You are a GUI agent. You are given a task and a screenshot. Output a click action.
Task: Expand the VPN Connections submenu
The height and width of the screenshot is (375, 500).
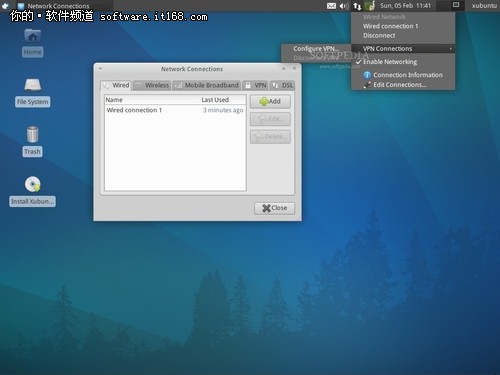[403, 49]
